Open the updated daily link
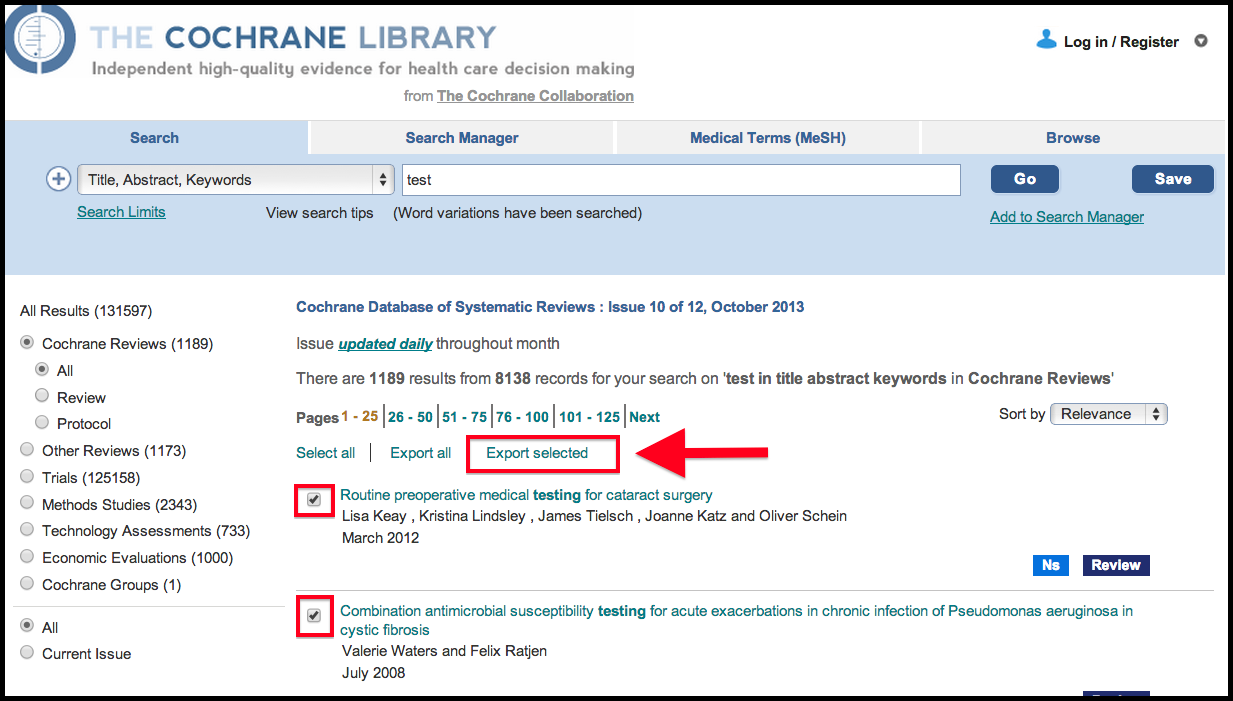Screen dimensions: 1233x701 [385, 344]
